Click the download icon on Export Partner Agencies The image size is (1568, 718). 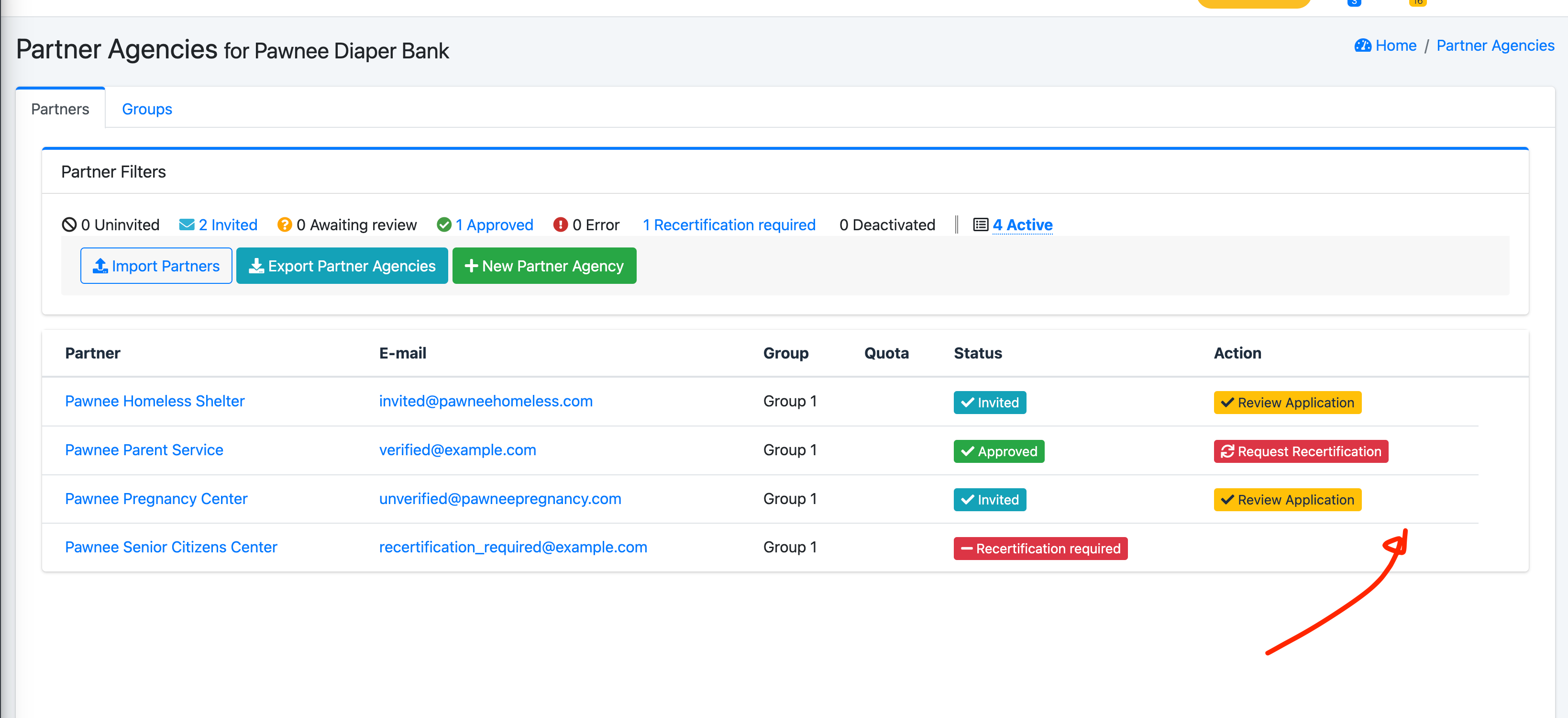[x=256, y=266]
